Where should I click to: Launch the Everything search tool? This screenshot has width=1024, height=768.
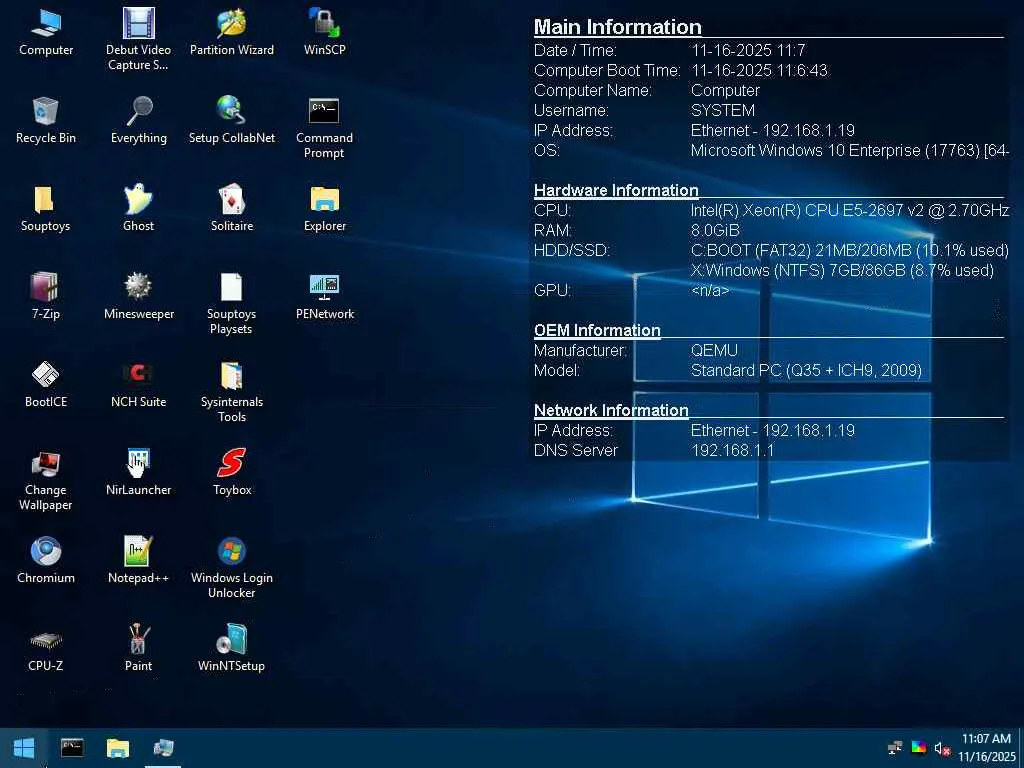click(138, 121)
